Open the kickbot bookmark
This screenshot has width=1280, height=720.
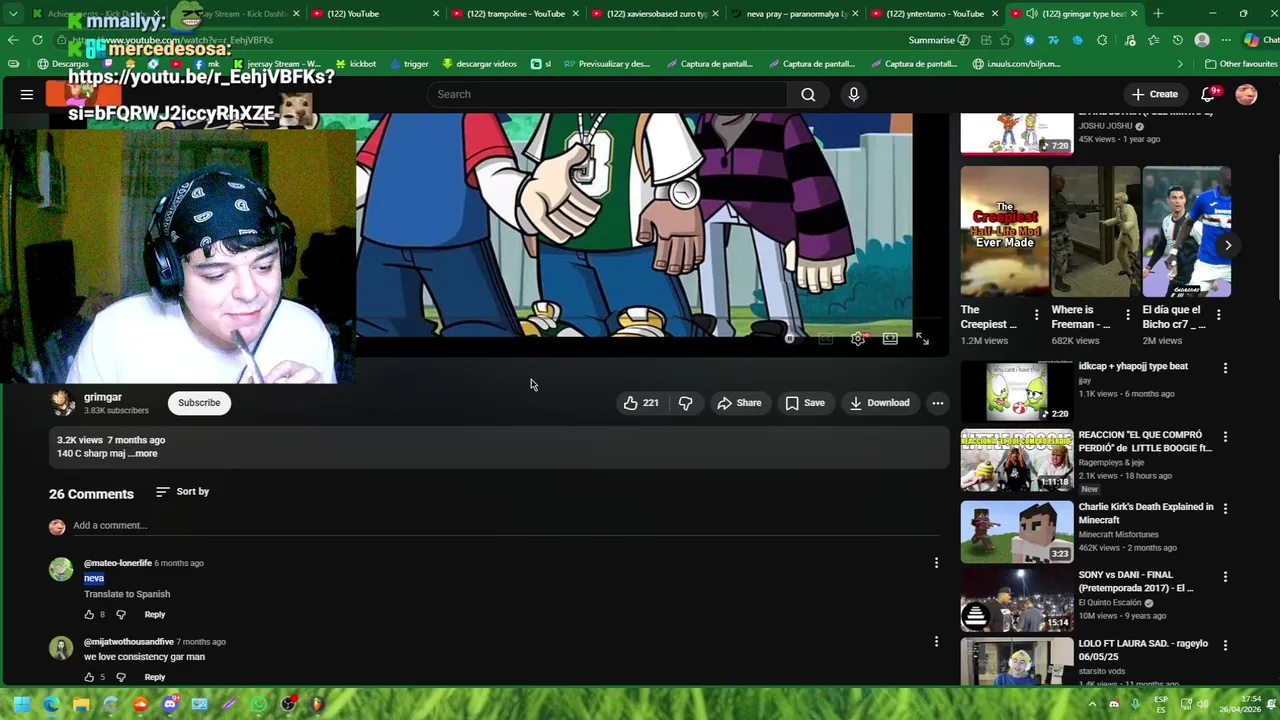[x=355, y=64]
